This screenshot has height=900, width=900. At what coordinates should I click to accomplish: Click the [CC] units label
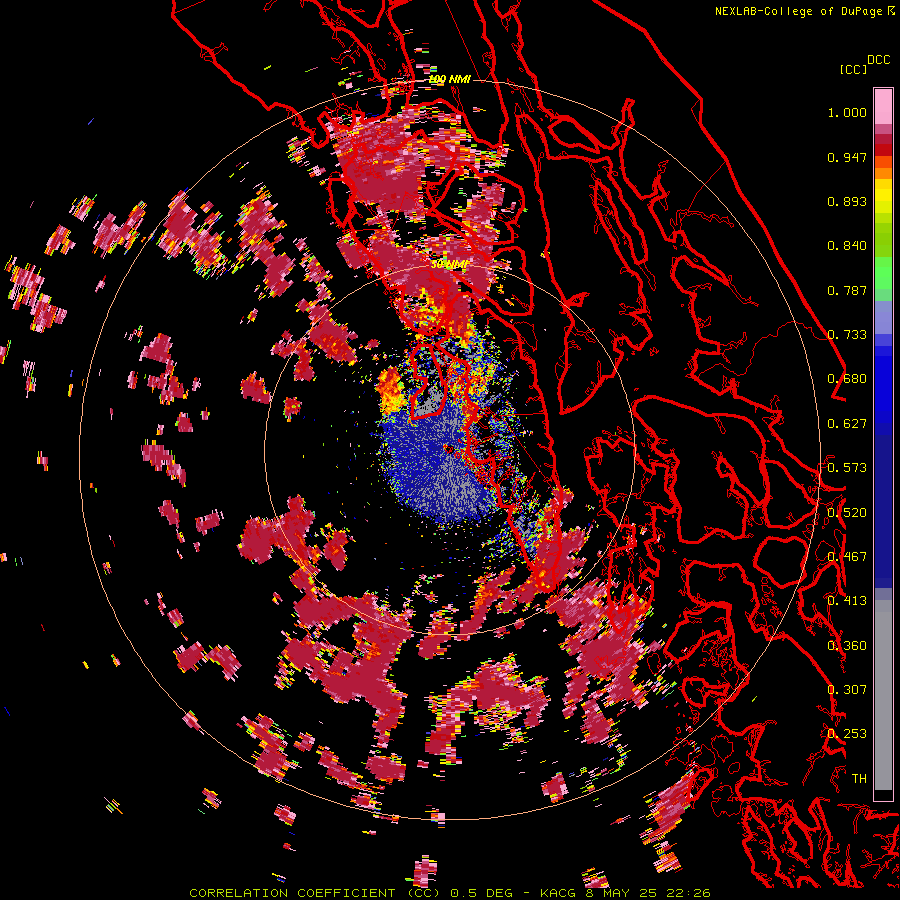854,69
